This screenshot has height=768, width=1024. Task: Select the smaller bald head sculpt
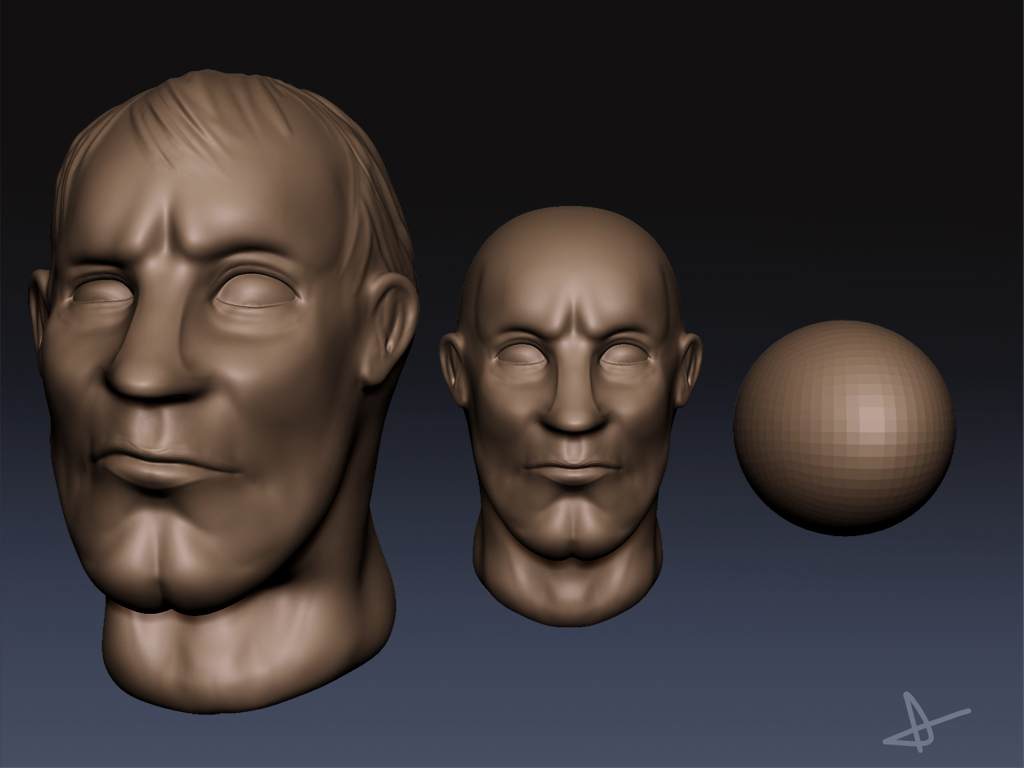coord(569,418)
